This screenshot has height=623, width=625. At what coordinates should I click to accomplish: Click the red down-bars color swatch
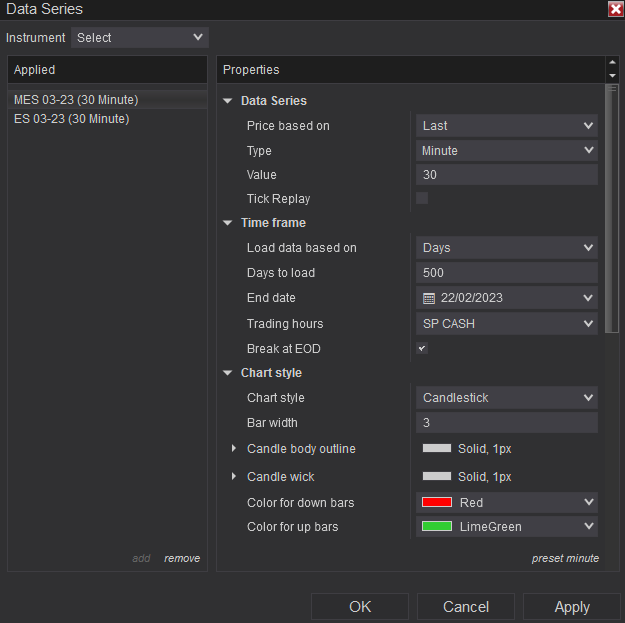(436, 502)
